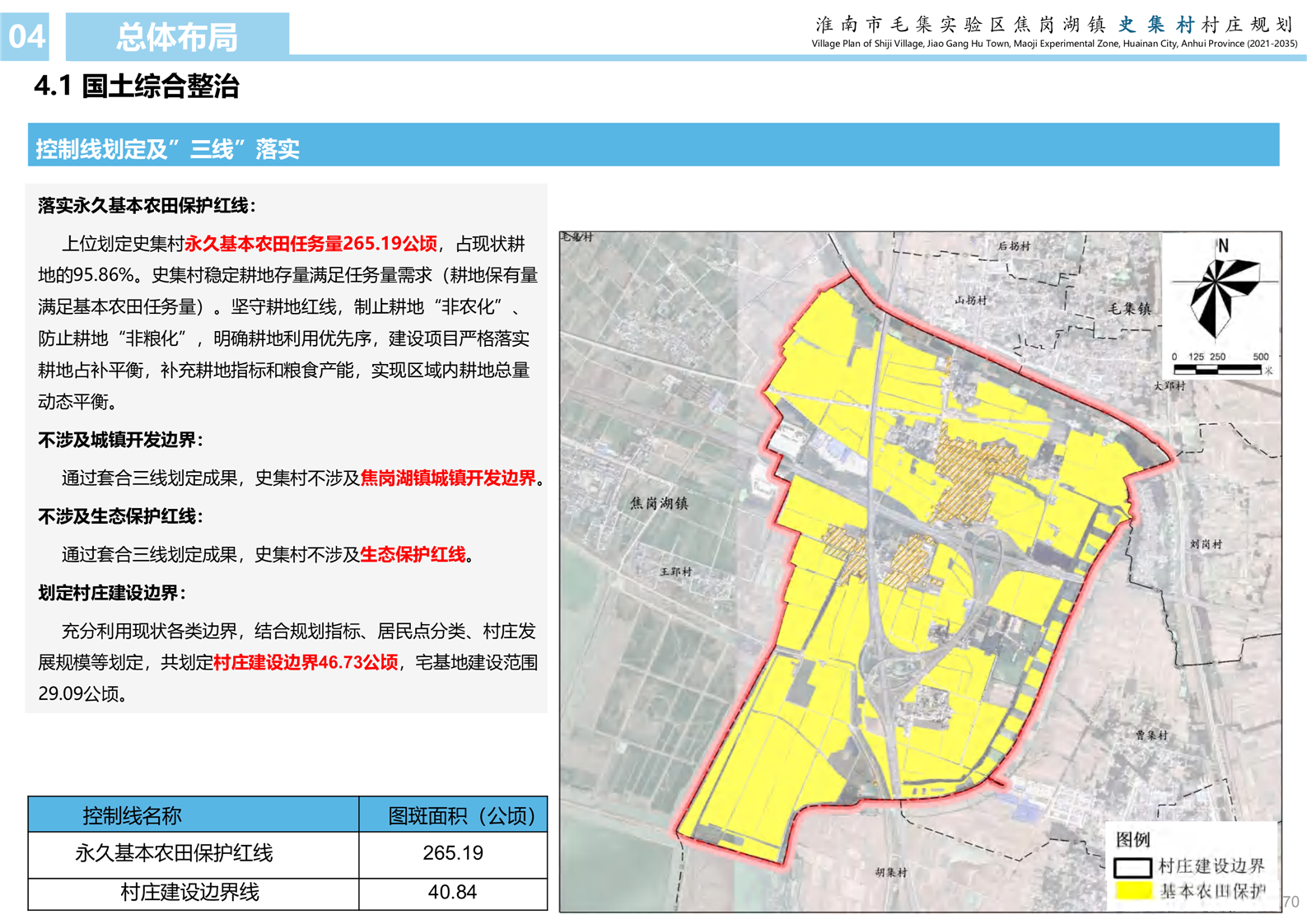
Task: Click the 毛集镇 label on the map
Action: point(1129,310)
